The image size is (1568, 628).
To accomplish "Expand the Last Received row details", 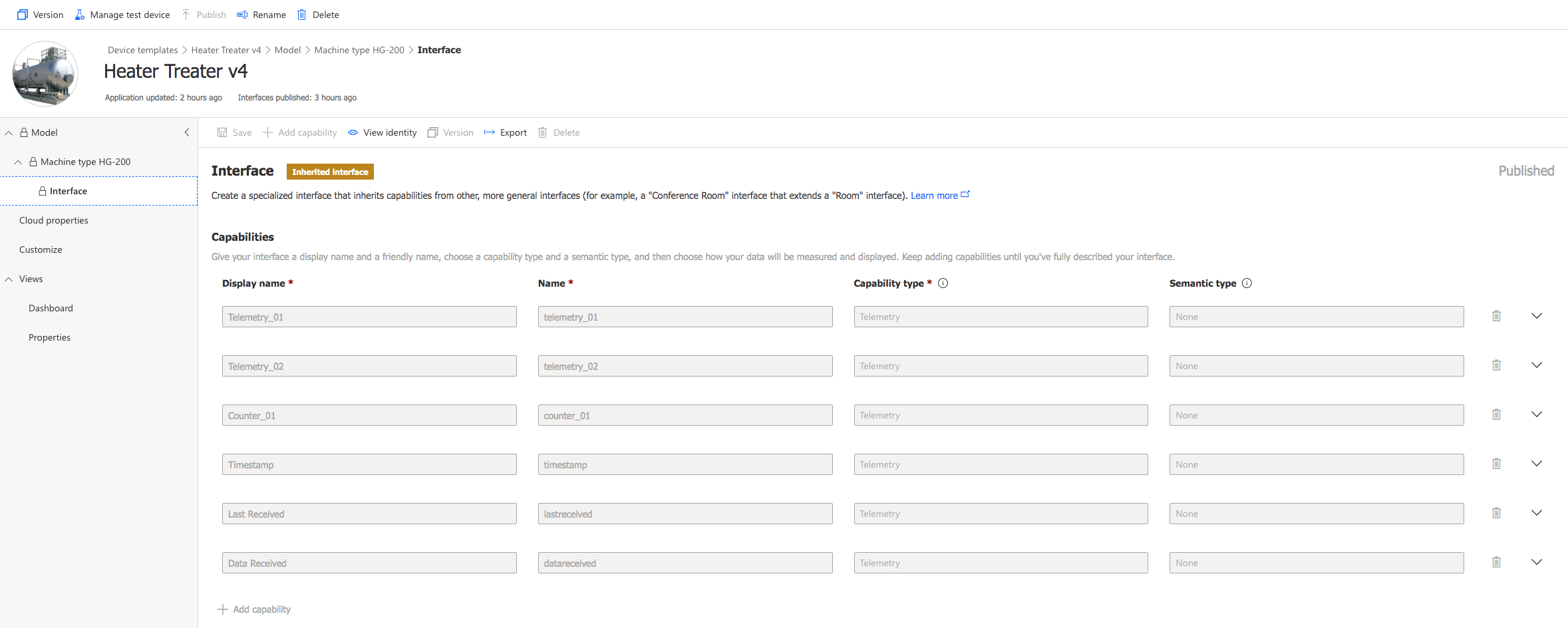I will (x=1537, y=513).
